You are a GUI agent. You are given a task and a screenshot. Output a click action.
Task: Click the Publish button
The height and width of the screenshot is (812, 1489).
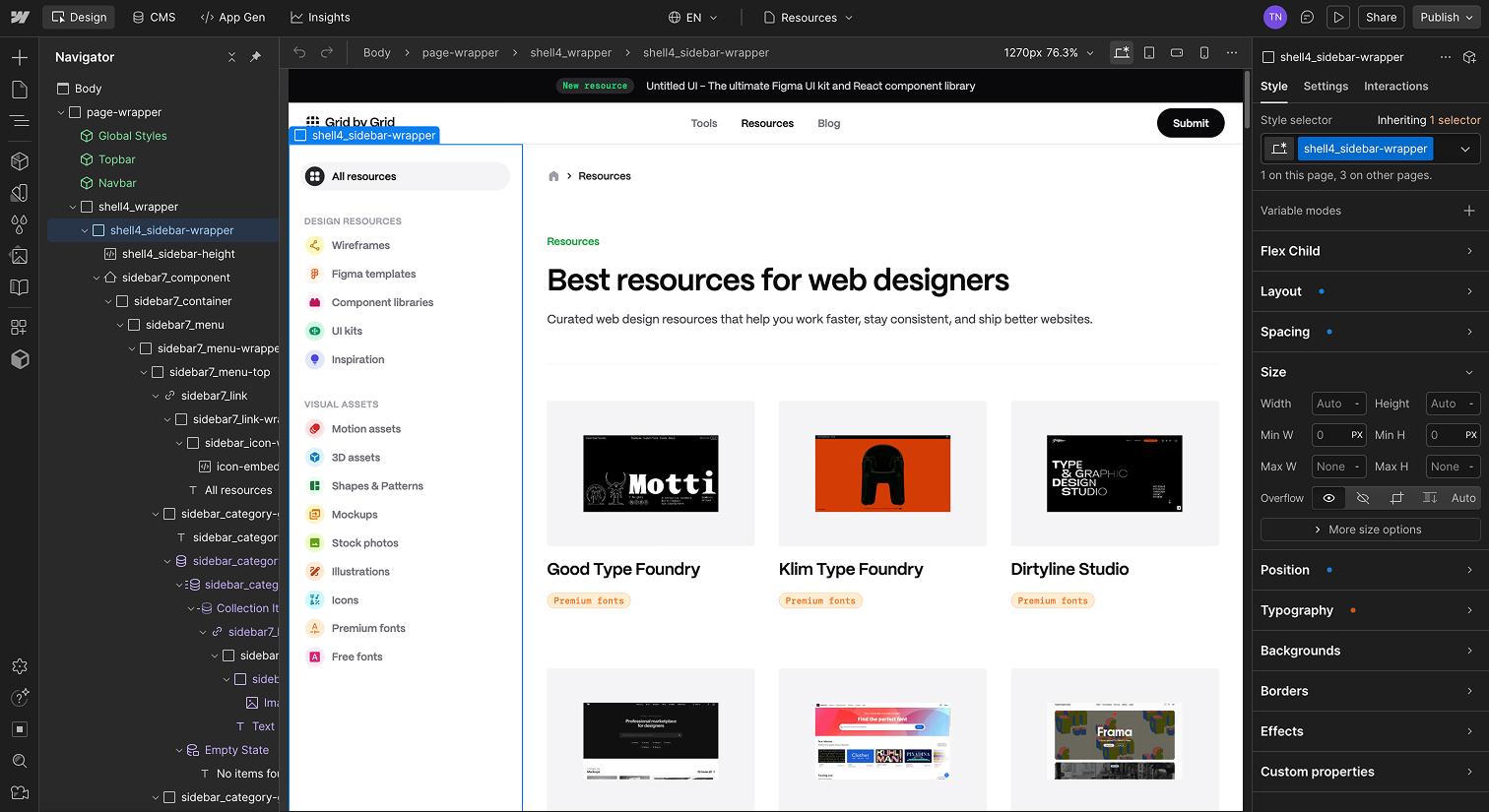pyautogui.click(x=1439, y=17)
